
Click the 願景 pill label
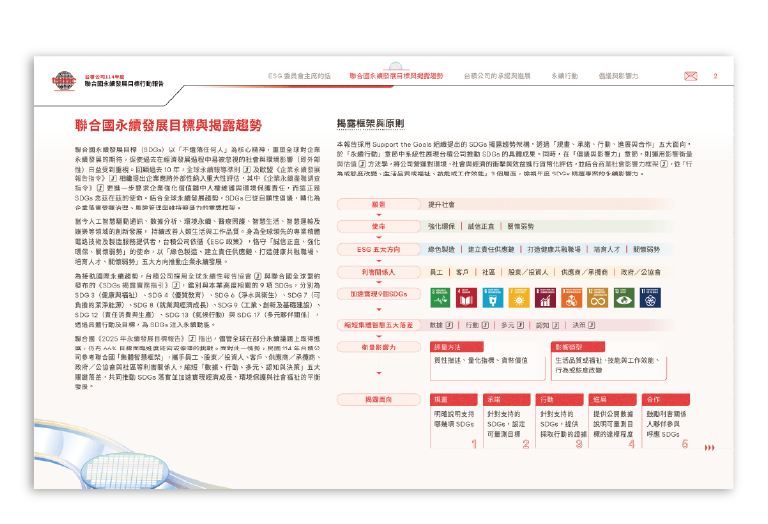point(378,204)
